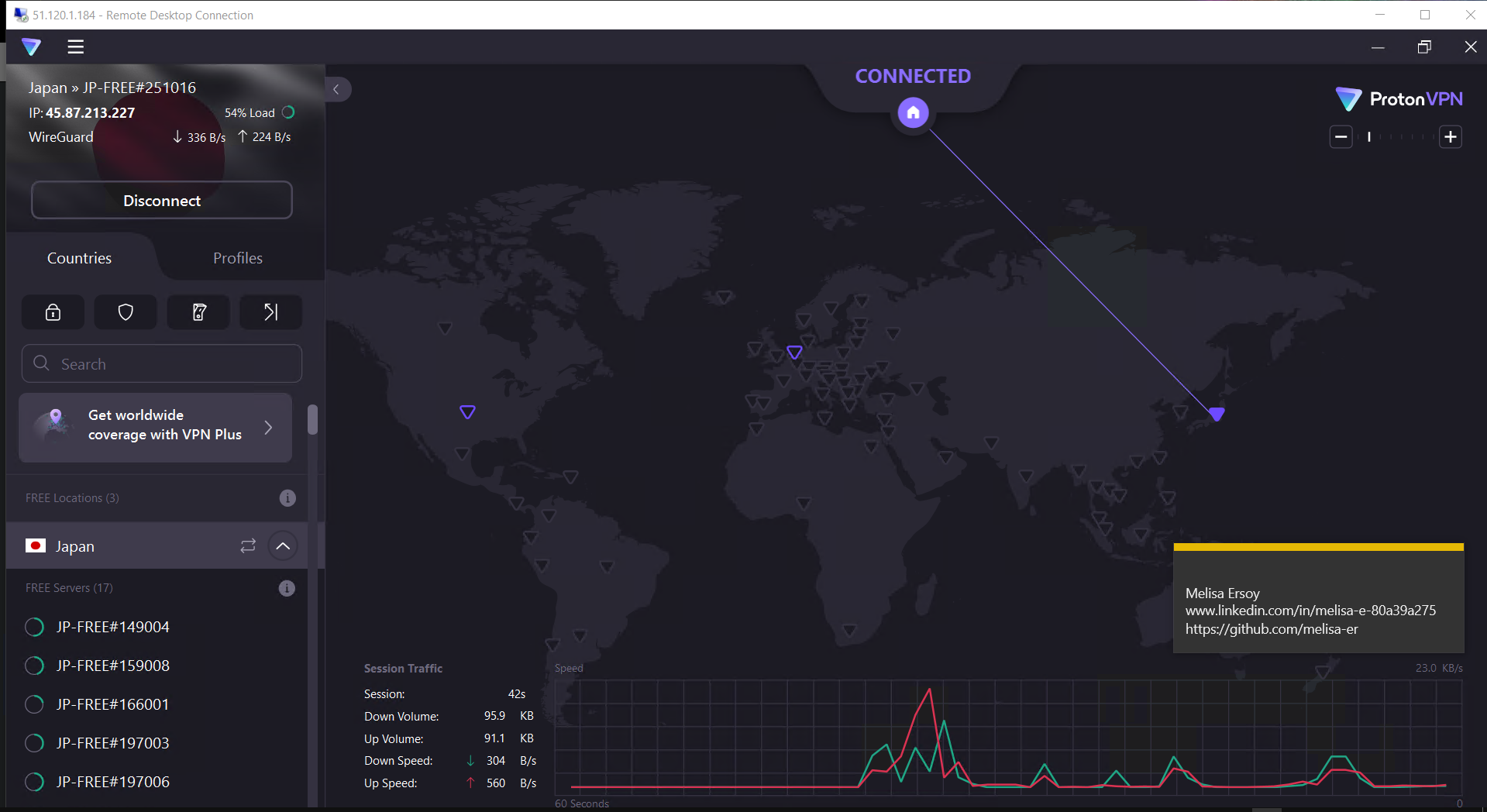Click the Session Traffic heading

click(x=403, y=669)
